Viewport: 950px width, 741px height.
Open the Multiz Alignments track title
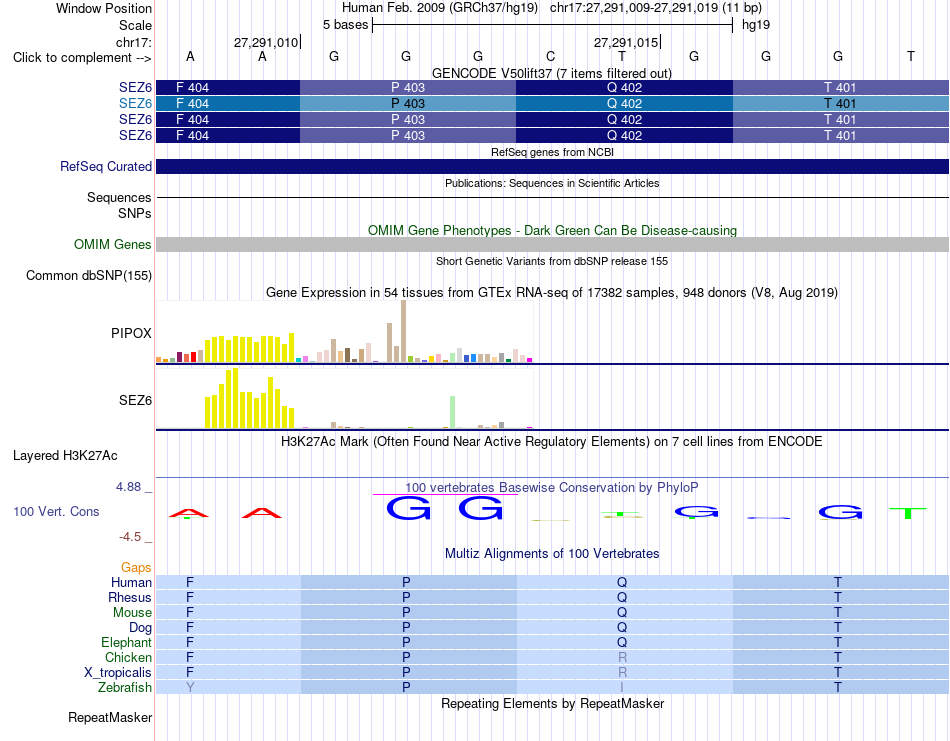pos(552,553)
